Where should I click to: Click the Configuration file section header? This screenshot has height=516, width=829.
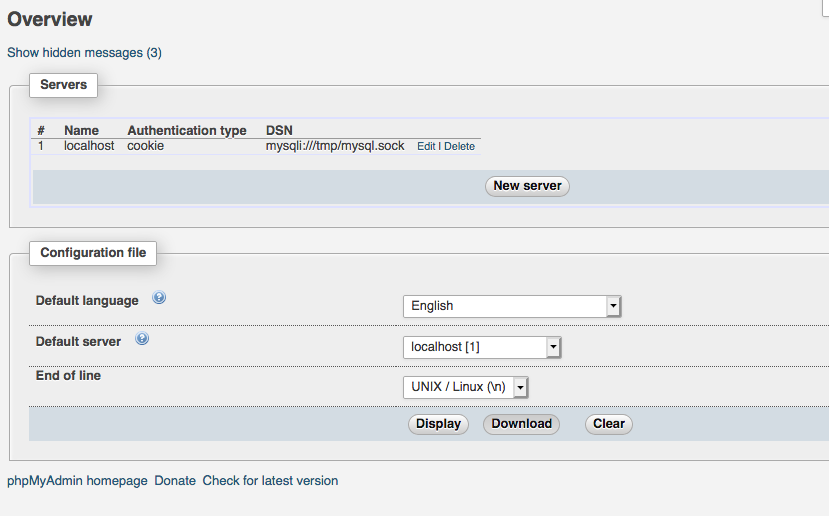tap(93, 253)
